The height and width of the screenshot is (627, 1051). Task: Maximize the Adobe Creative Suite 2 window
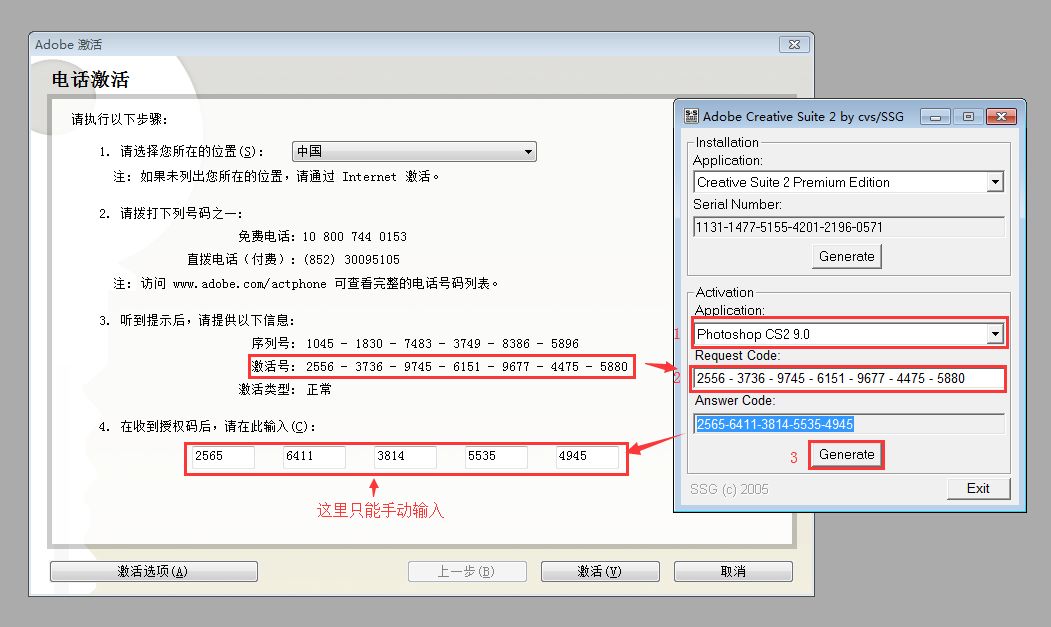[966, 116]
